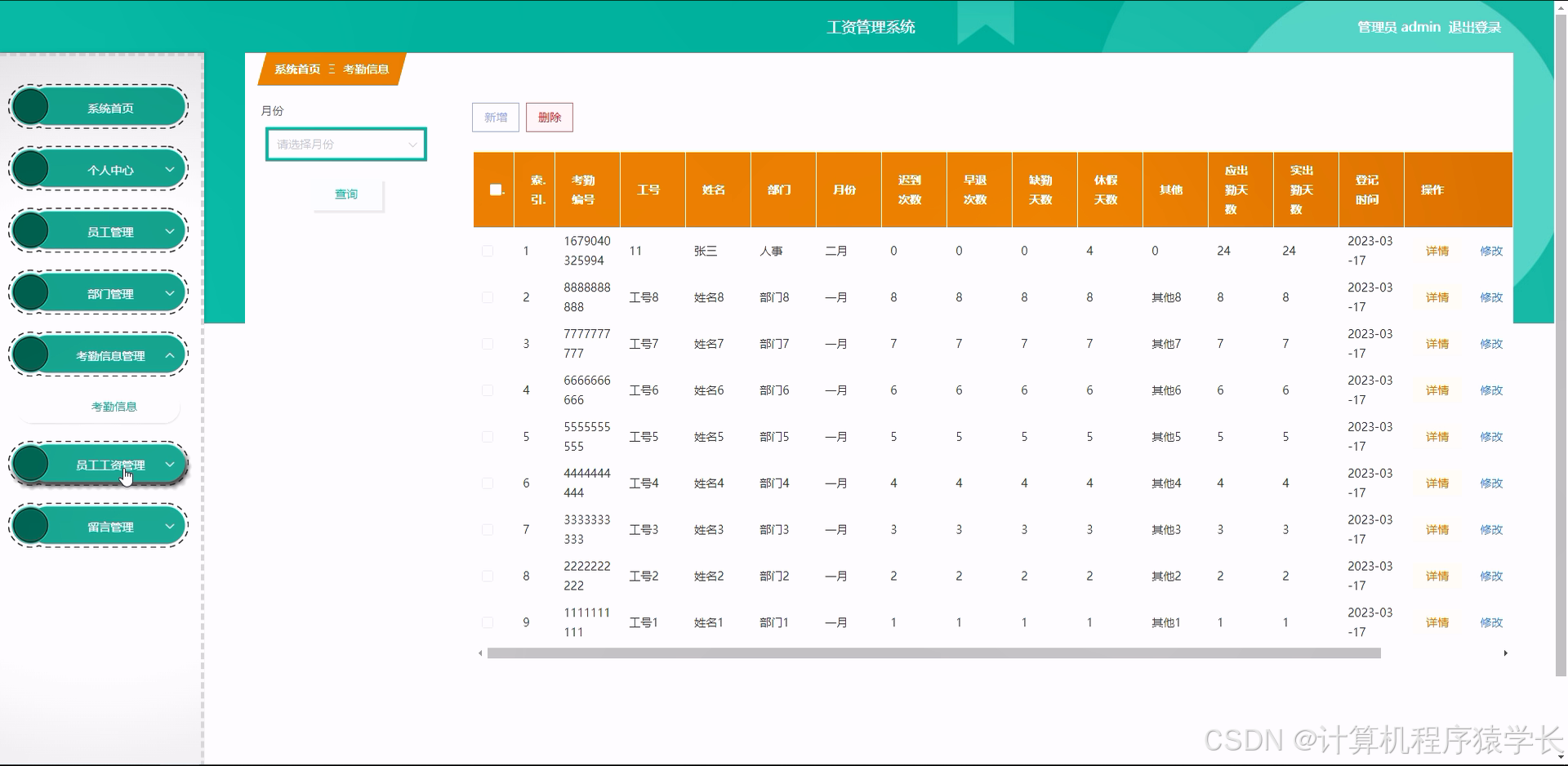
Task: Click the table's horizontal scrollbar thumb
Action: [x=933, y=653]
